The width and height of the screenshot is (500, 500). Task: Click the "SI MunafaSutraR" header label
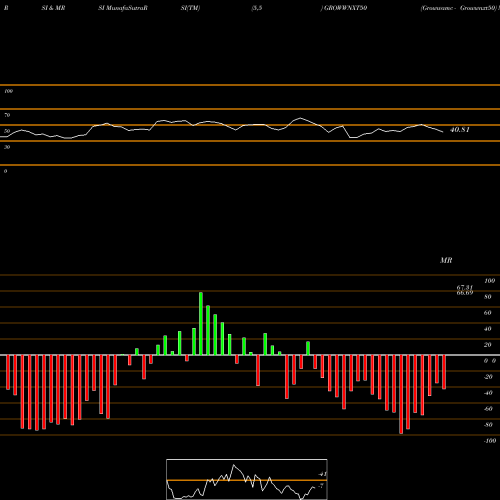123,8
